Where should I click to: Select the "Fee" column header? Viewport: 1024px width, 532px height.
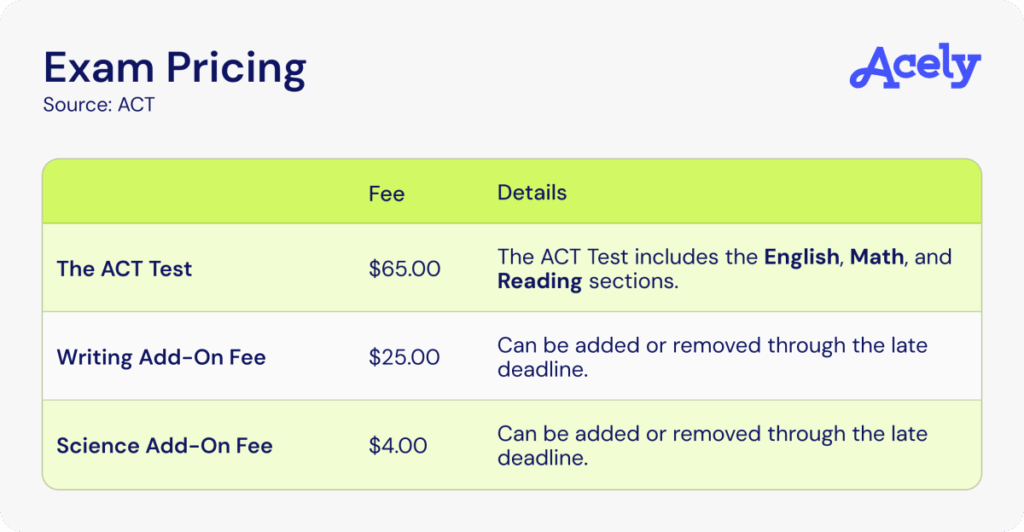(386, 193)
